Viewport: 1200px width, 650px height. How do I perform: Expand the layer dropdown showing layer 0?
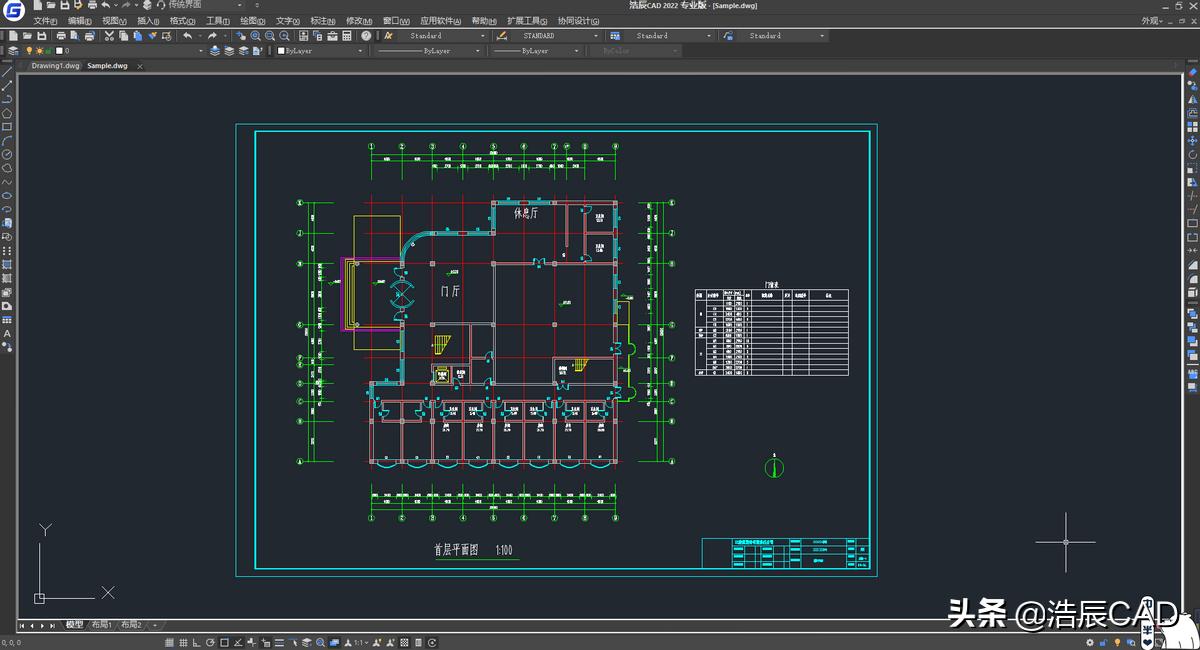200,51
